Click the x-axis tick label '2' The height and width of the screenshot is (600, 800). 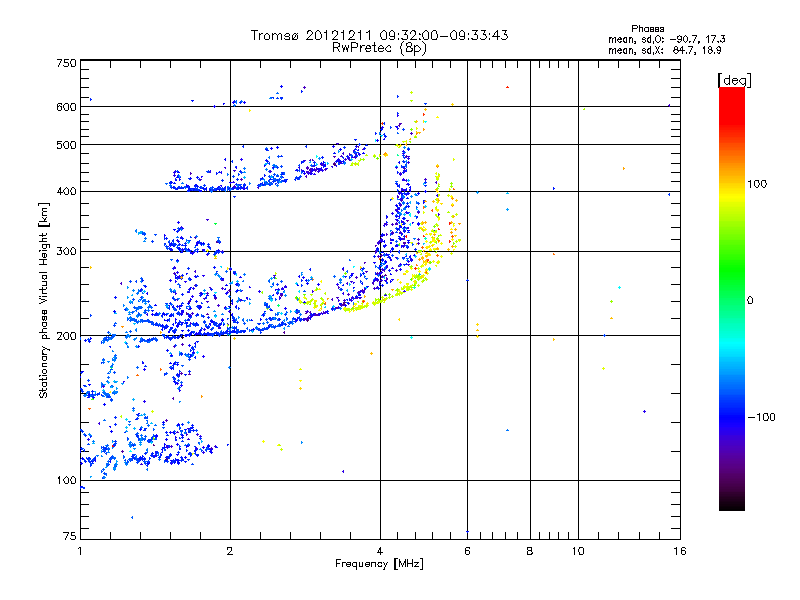tap(230, 551)
